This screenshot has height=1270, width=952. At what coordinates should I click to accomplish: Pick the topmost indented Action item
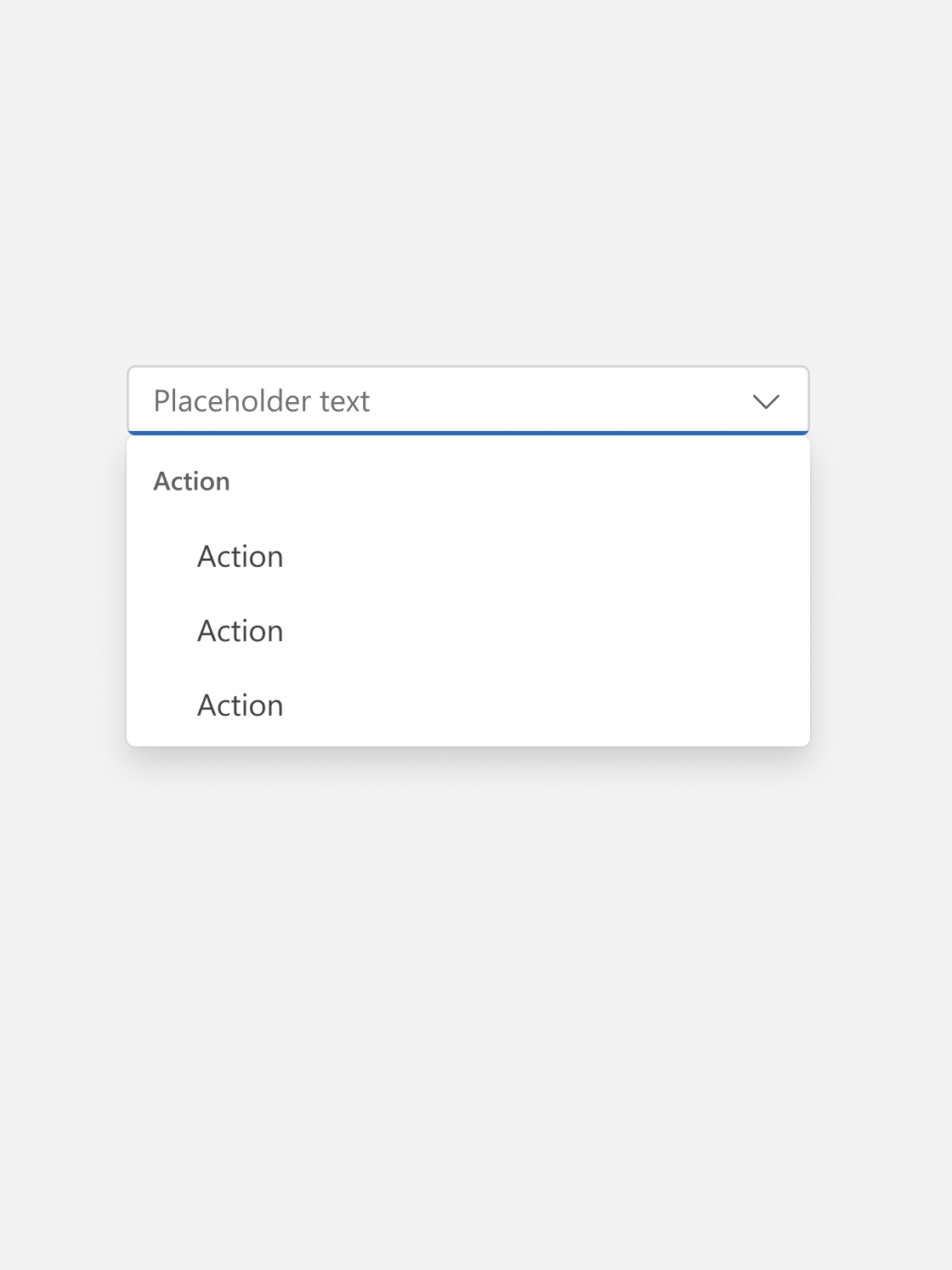[x=241, y=557]
